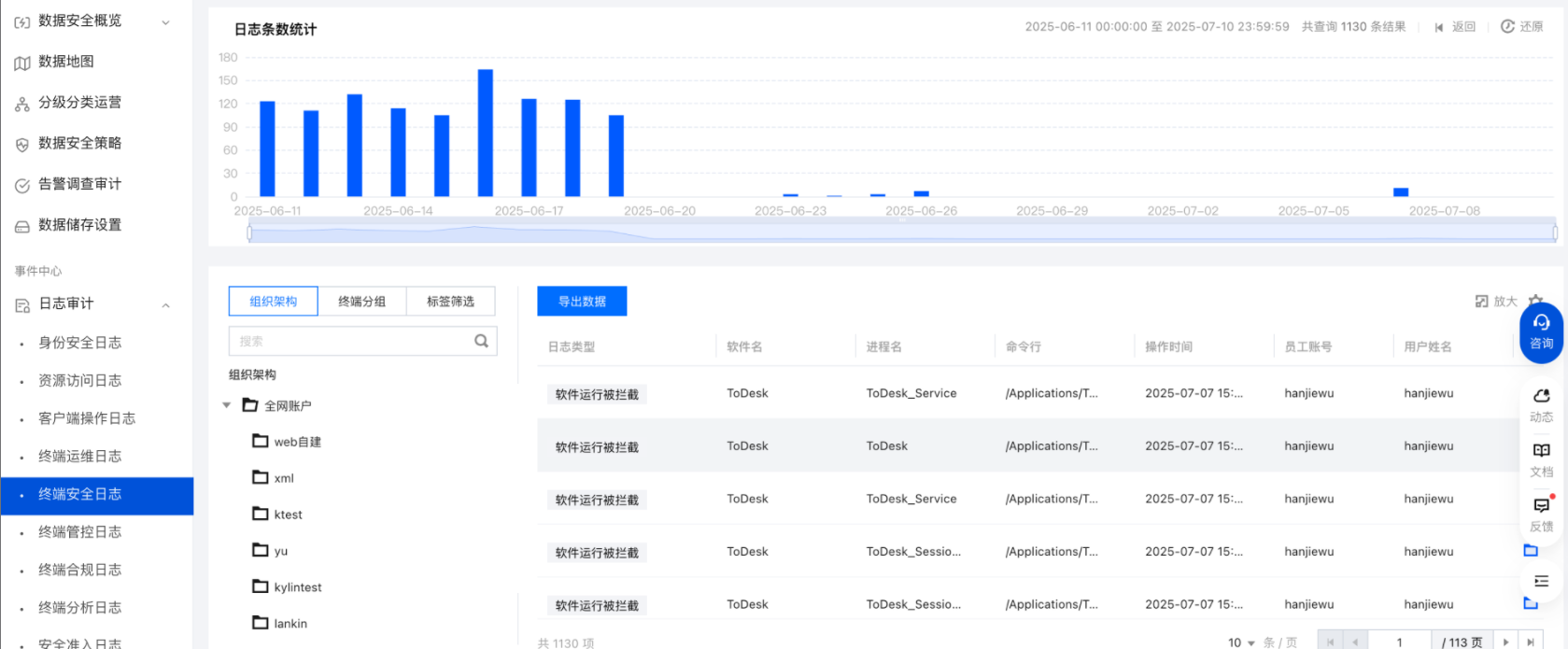1568x649 pixels.
Task: Click 告警调查审计 check-circle icon
Action: pyautogui.click(x=22, y=185)
